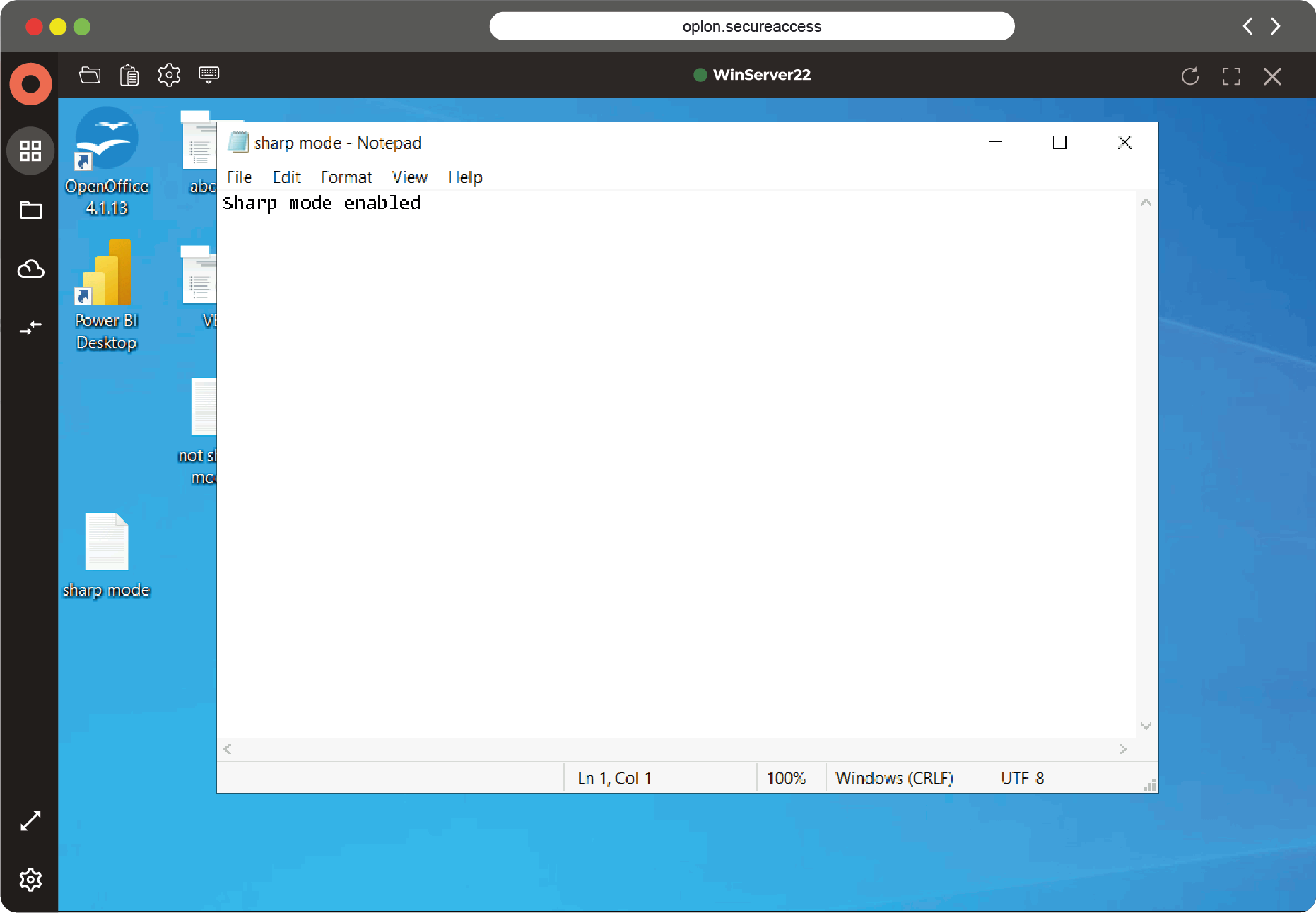Viewport: 1316px width, 913px height.
Task: Click the macOS red close button
Action: [34, 27]
